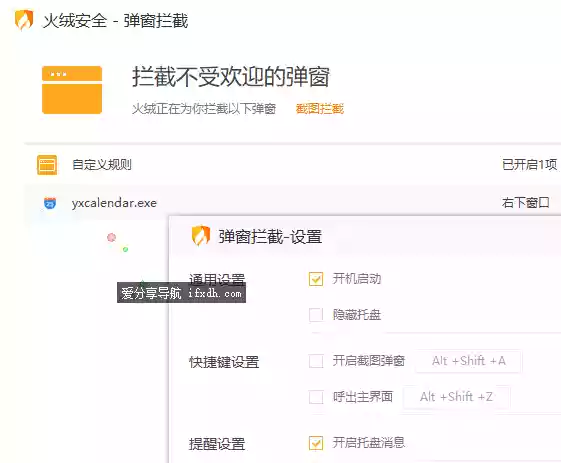Image resolution: width=561 pixels, height=463 pixels.
Task: Select the yxcalendar.exe entry
Action: 114,203
